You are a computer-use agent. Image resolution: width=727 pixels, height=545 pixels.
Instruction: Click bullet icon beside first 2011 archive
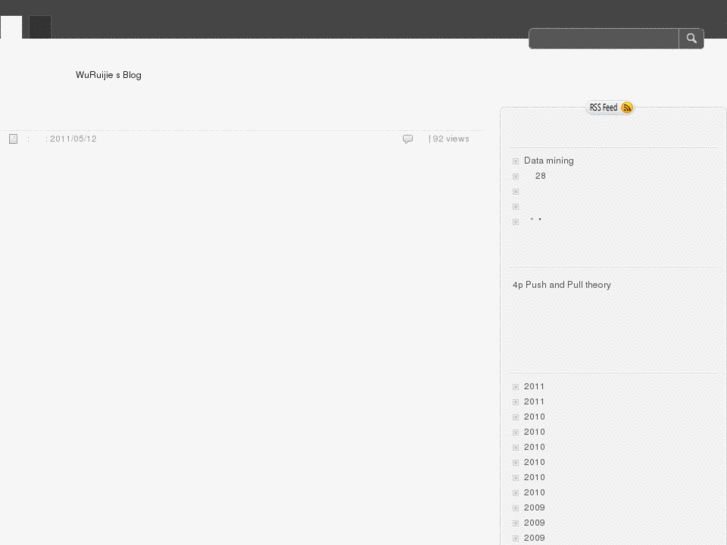(x=516, y=387)
